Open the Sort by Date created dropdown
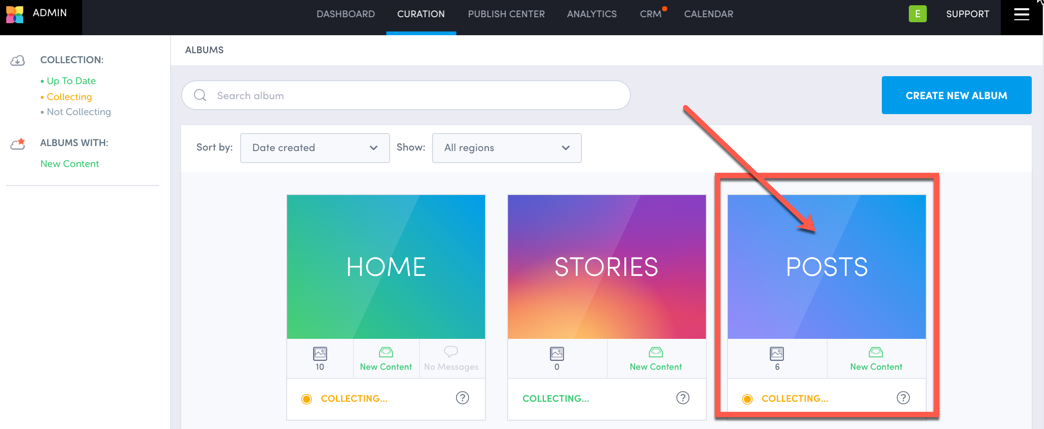Viewport: 1044px width, 429px height. (x=314, y=148)
